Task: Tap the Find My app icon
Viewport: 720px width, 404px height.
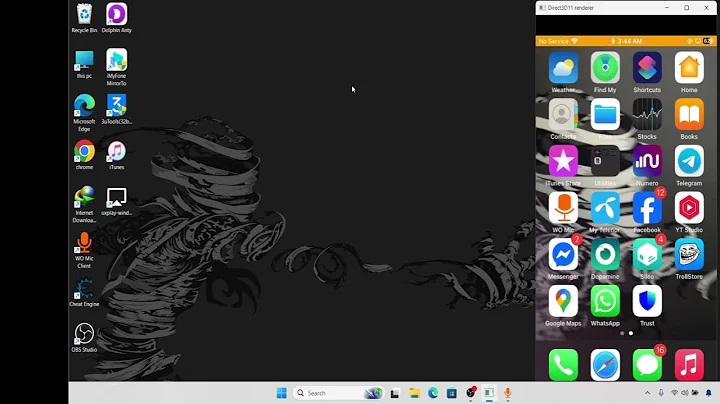Action: click(x=605, y=67)
